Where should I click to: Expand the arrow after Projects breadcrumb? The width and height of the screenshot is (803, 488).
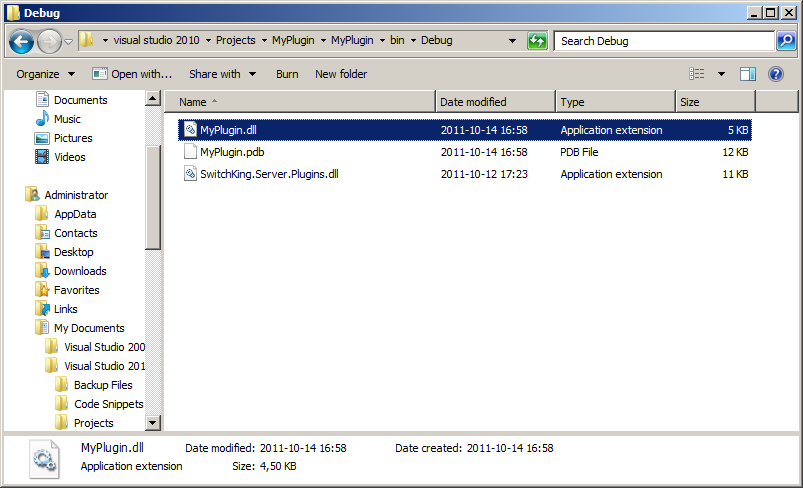click(x=264, y=40)
